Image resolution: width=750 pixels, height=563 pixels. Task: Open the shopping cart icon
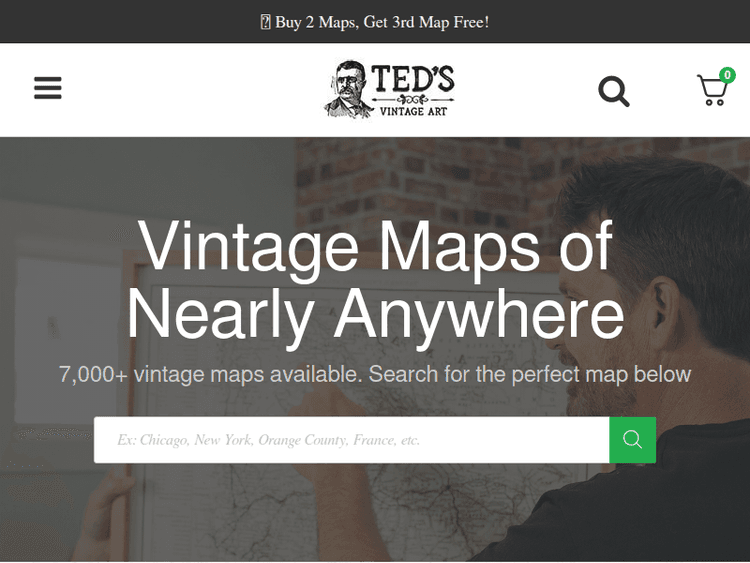tap(713, 90)
